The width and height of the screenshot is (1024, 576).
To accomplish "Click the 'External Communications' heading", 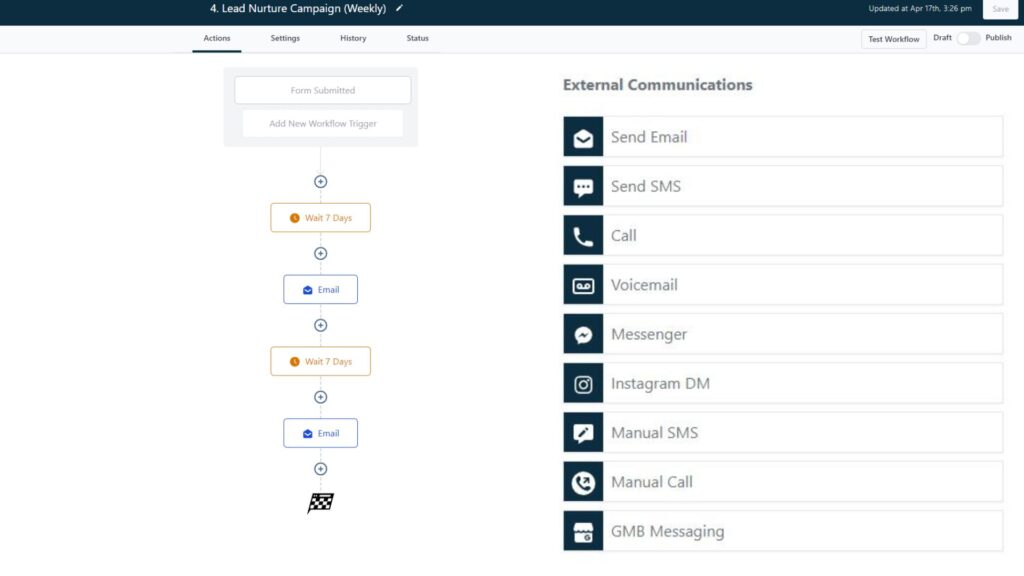I will point(658,85).
